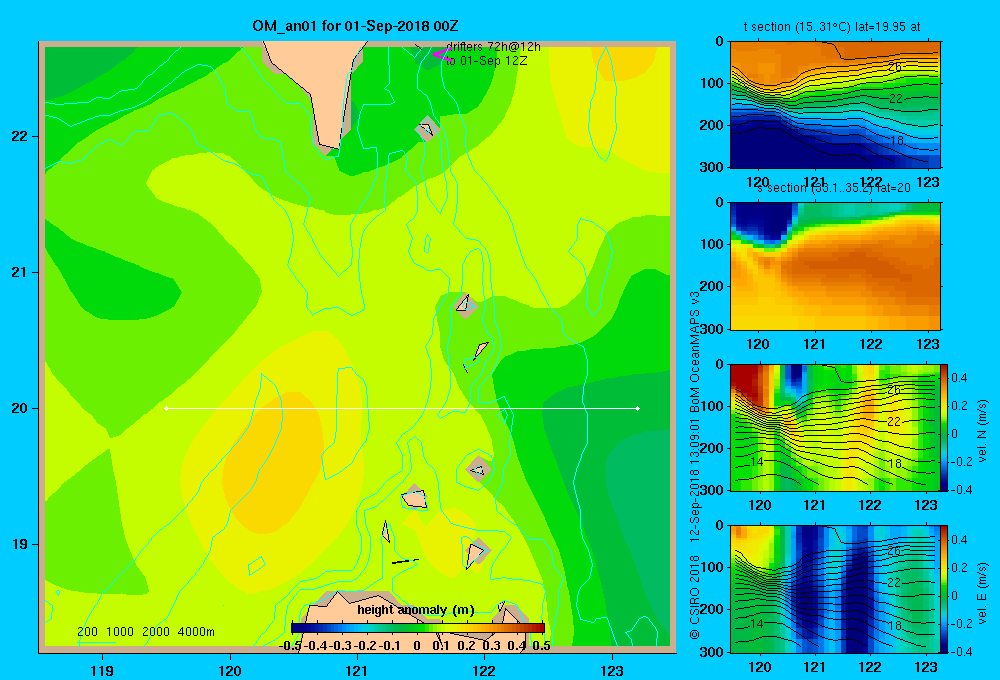The image size is (1000, 680).
Task: Click the '-0.4' tick on vel. E scale
Action: [961, 651]
